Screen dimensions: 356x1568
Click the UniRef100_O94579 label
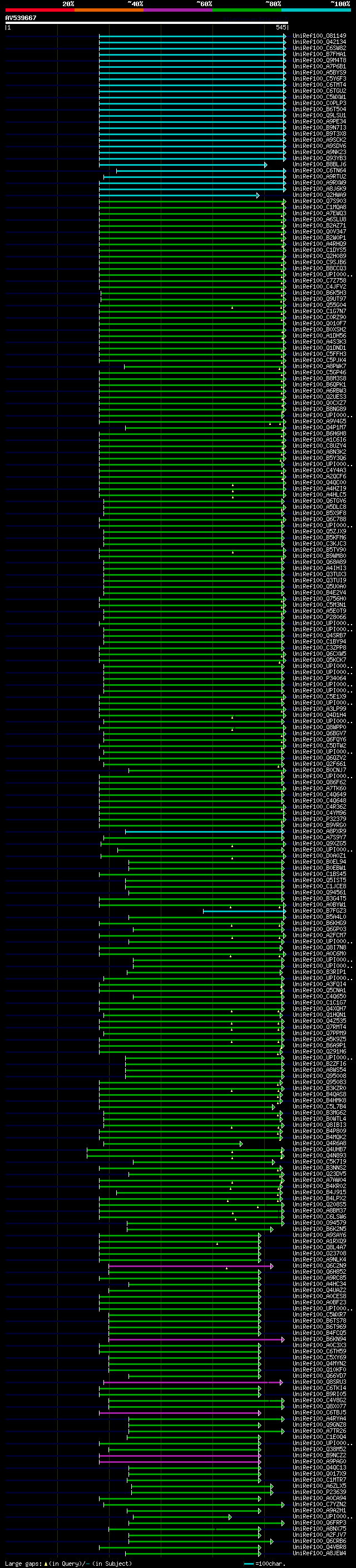click(x=319, y=1222)
